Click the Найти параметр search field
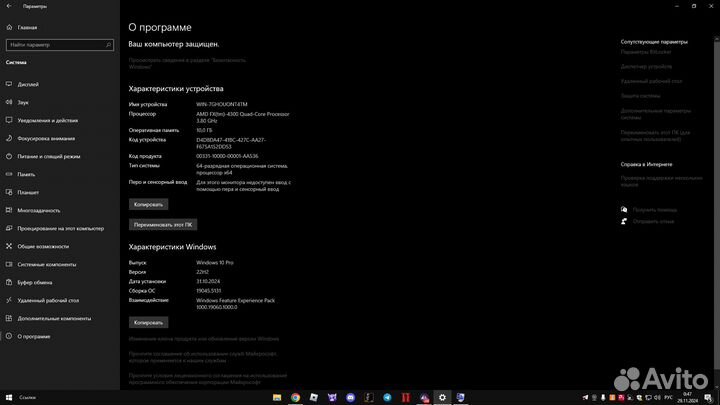This screenshot has height=405, width=720. (x=56, y=45)
